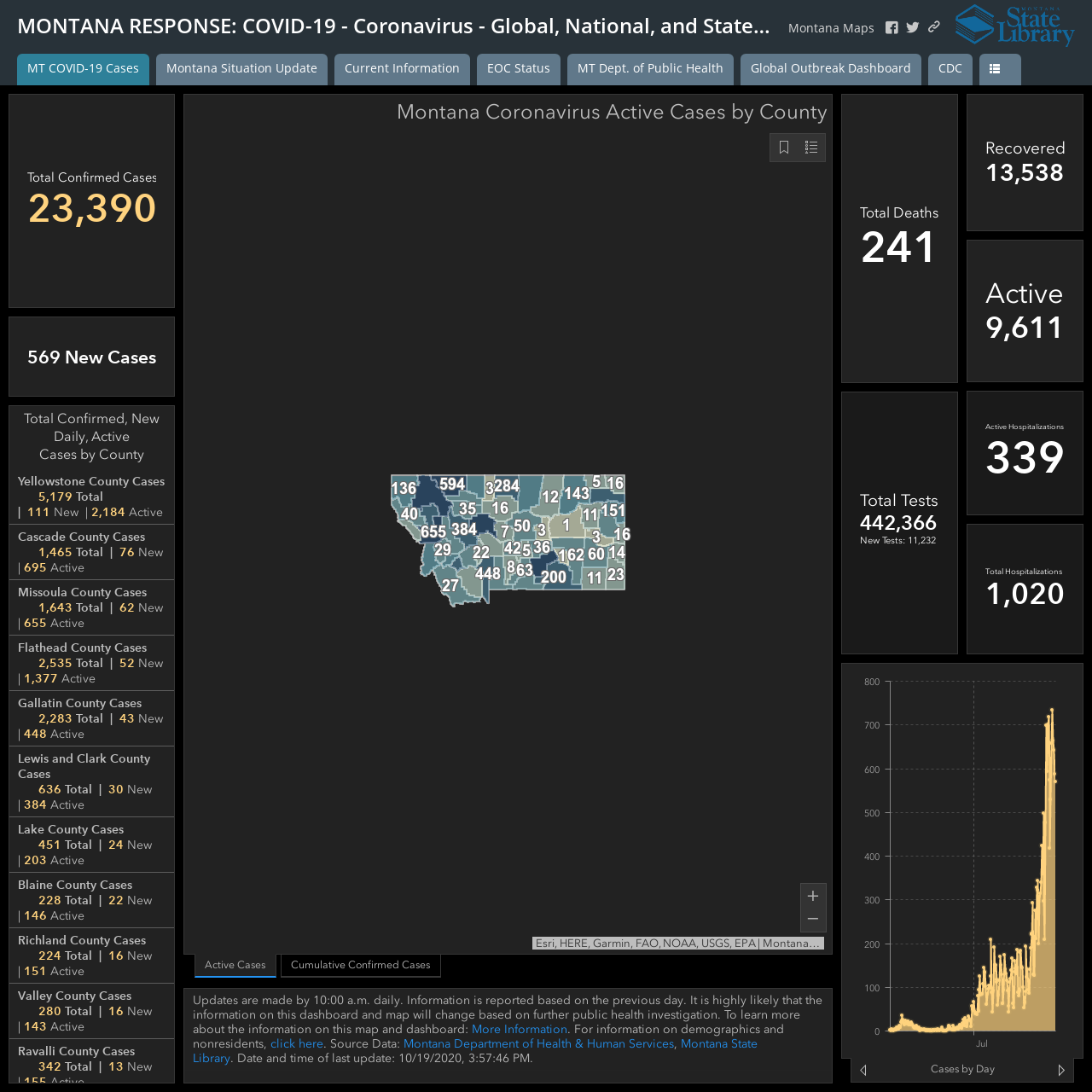Image resolution: width=1092 pixels, height=1092 pixels.
Task: Open Montana State Library logo
Action: click(1014, 26)
